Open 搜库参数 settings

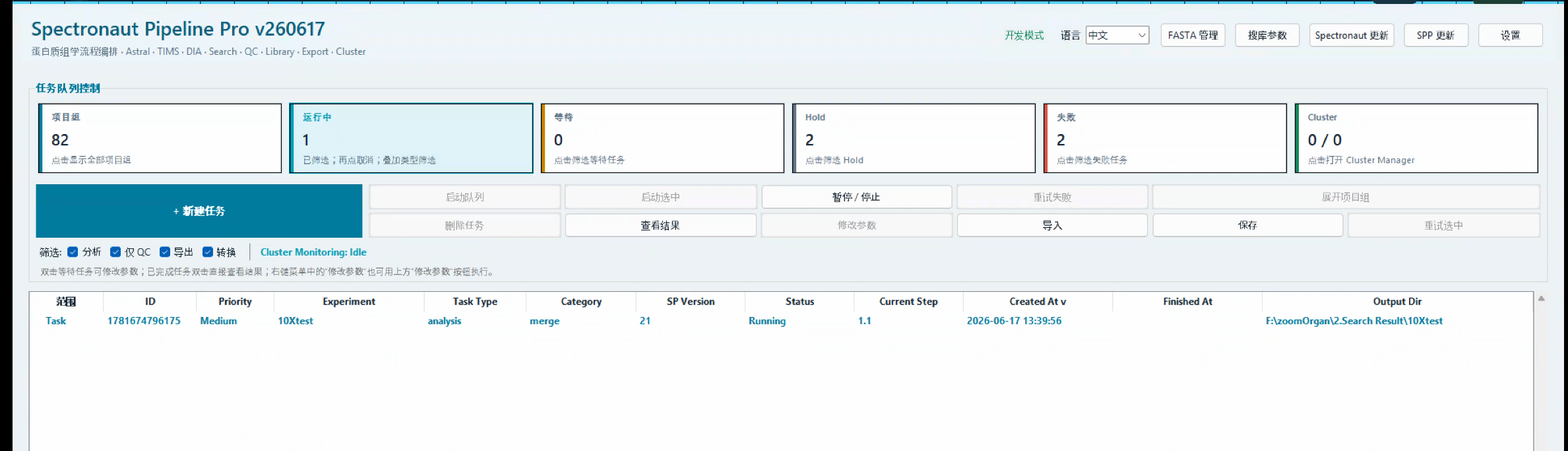1267,35
